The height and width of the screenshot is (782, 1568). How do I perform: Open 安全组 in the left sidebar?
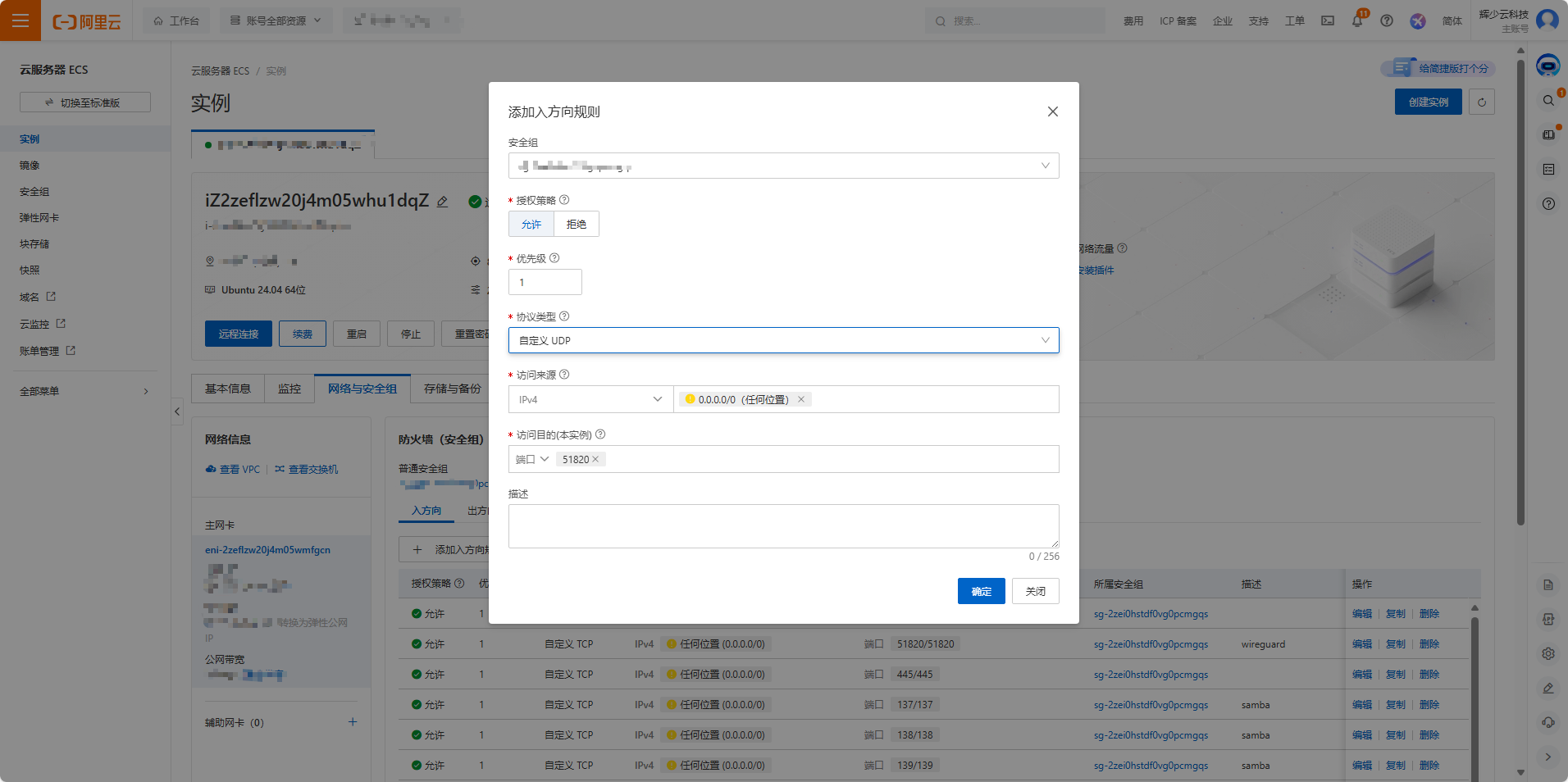tap(34, 192)
